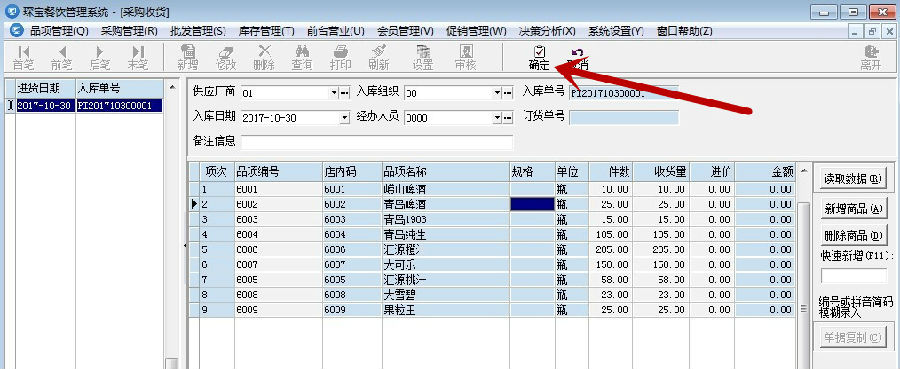Select the 青岛纯生 item cell

[445, 234]
